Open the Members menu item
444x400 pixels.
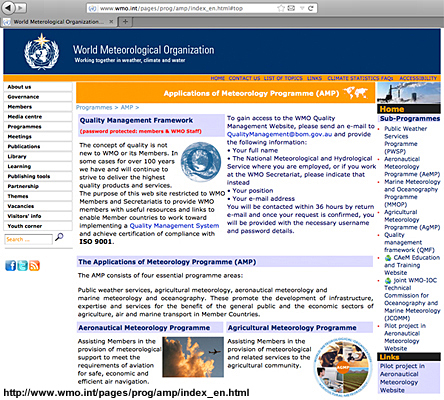click(x=38, y=107)
